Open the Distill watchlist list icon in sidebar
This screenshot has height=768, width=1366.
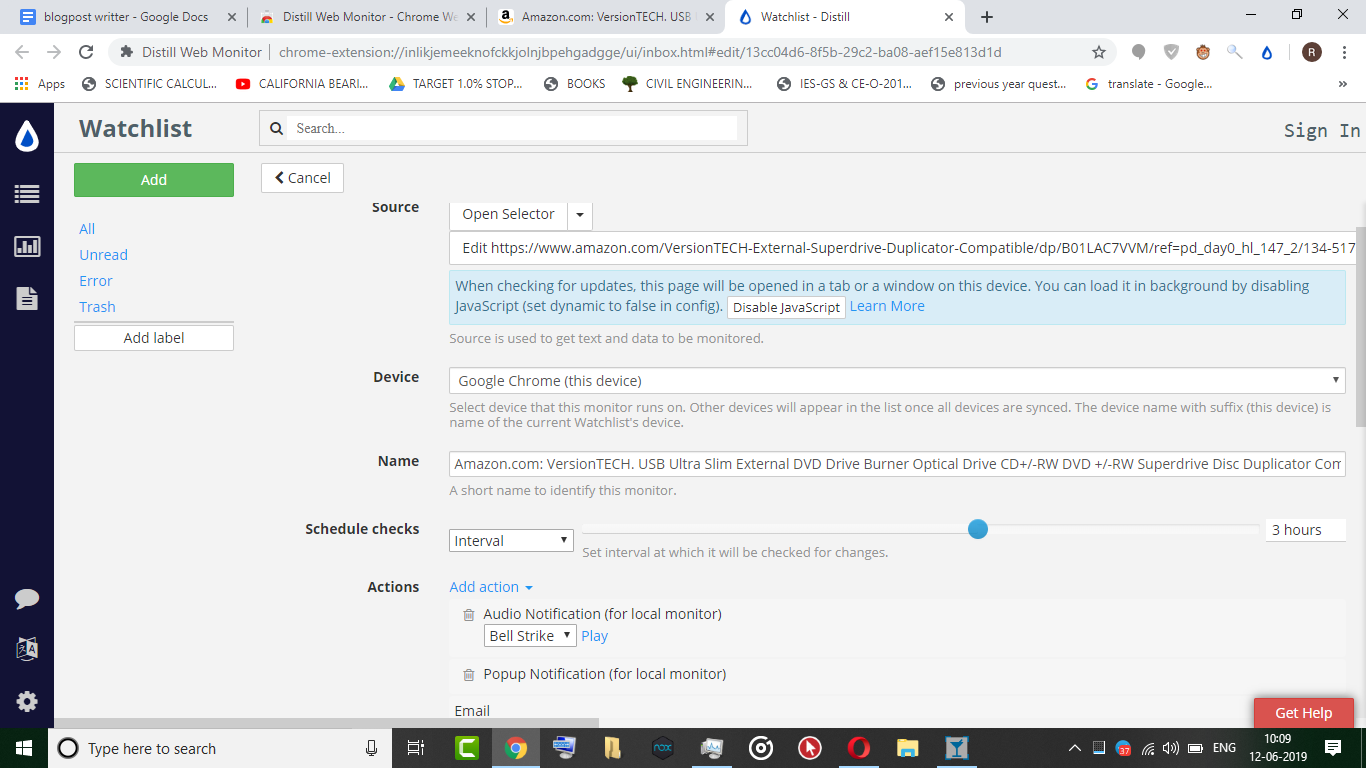27,195
